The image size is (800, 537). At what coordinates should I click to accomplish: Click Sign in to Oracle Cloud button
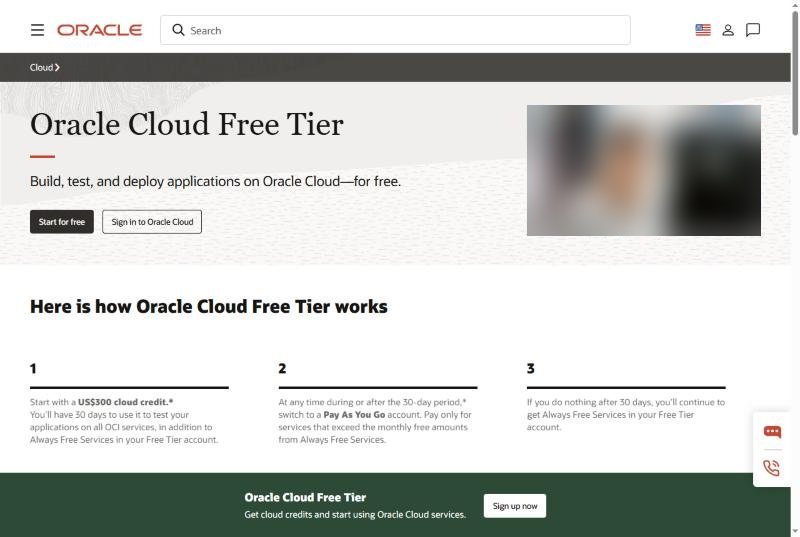(x=152, y=222)
